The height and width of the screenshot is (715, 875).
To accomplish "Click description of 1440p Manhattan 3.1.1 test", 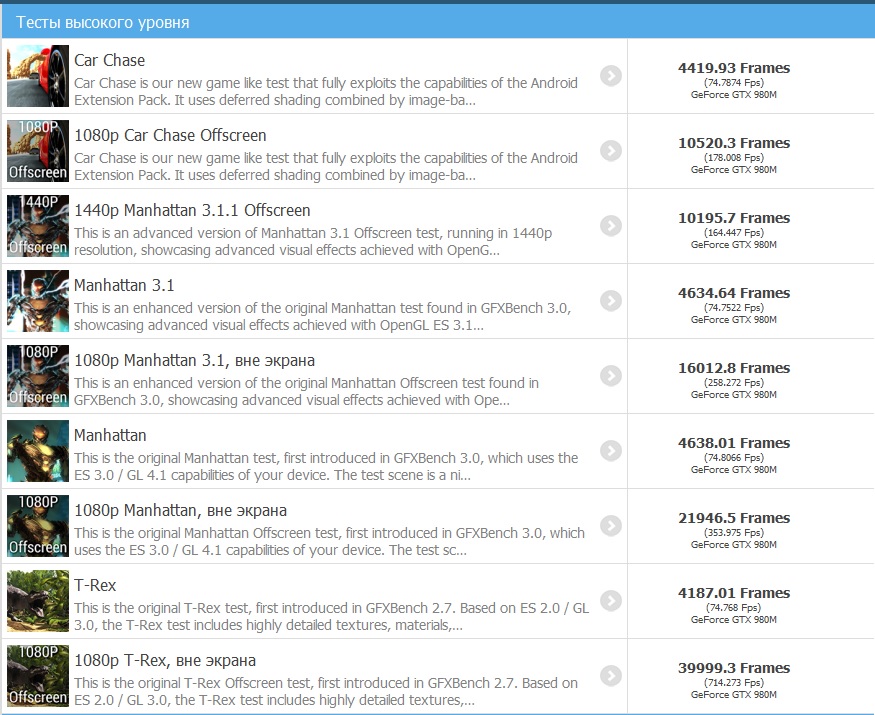I will pyautogui.click(x=313, y=242).
